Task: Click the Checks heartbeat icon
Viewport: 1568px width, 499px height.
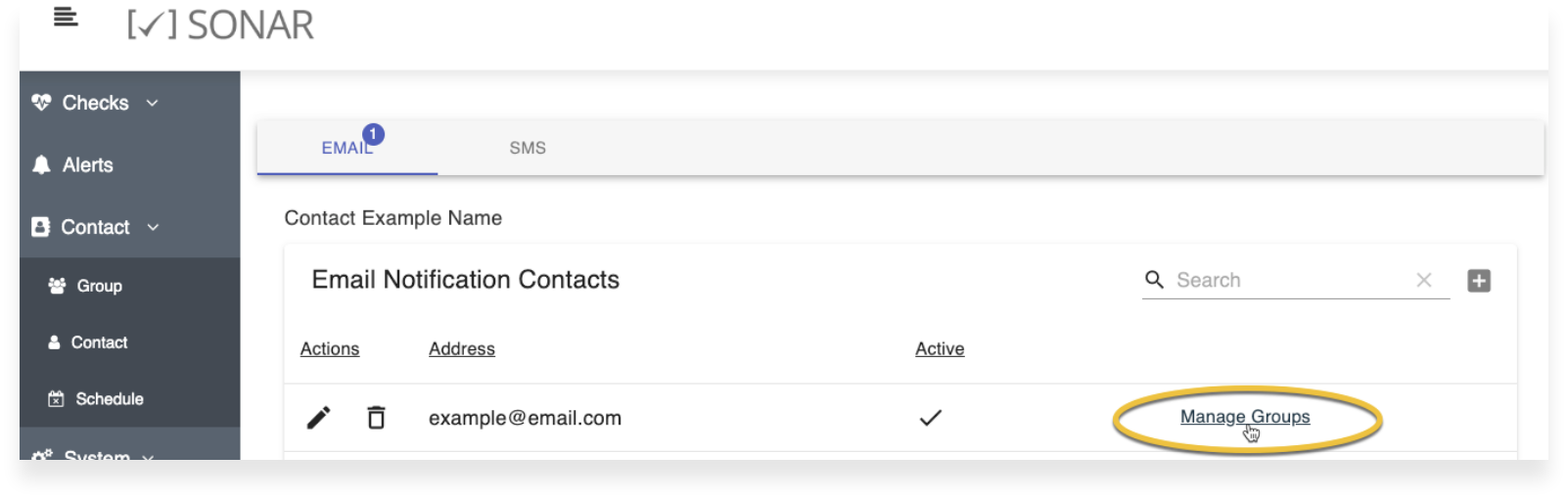Action: pos(41,103)
